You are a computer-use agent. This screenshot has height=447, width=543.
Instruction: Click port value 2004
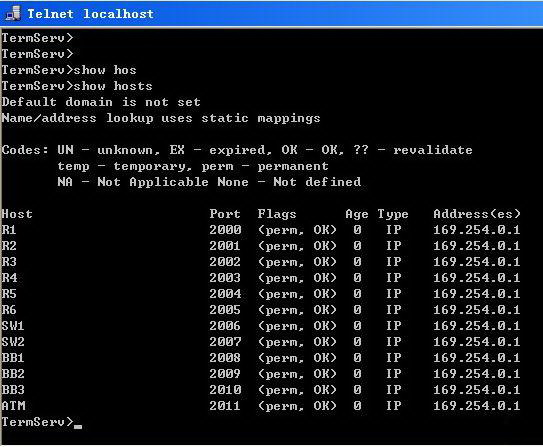tap(225, 294)
